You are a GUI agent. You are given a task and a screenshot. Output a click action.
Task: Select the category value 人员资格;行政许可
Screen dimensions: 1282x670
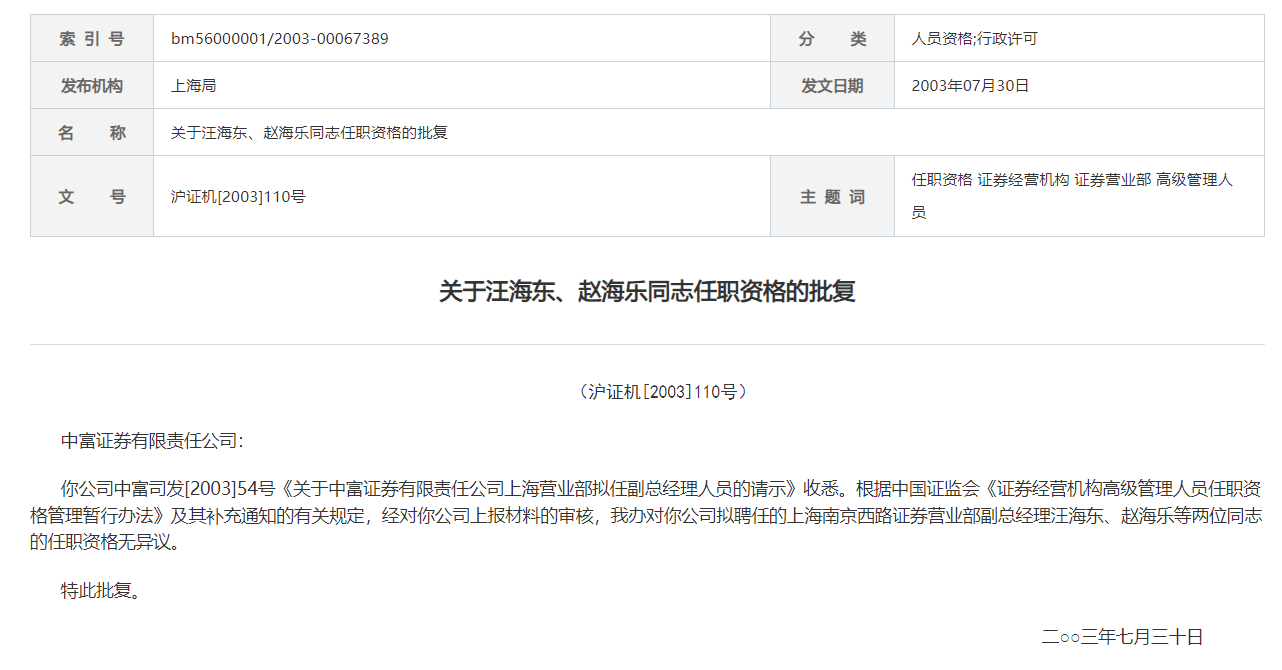click(974, 39)
